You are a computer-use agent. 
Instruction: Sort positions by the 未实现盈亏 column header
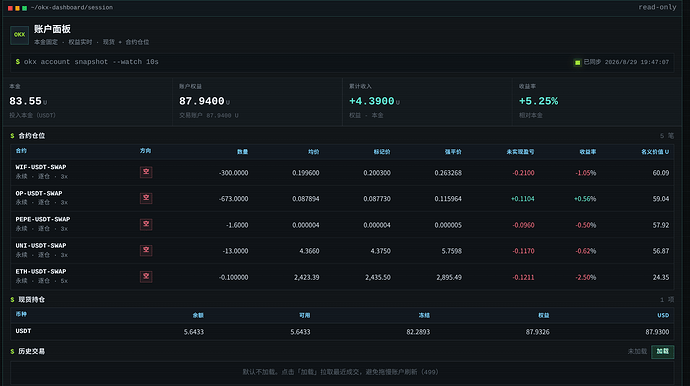pos(520,152)
